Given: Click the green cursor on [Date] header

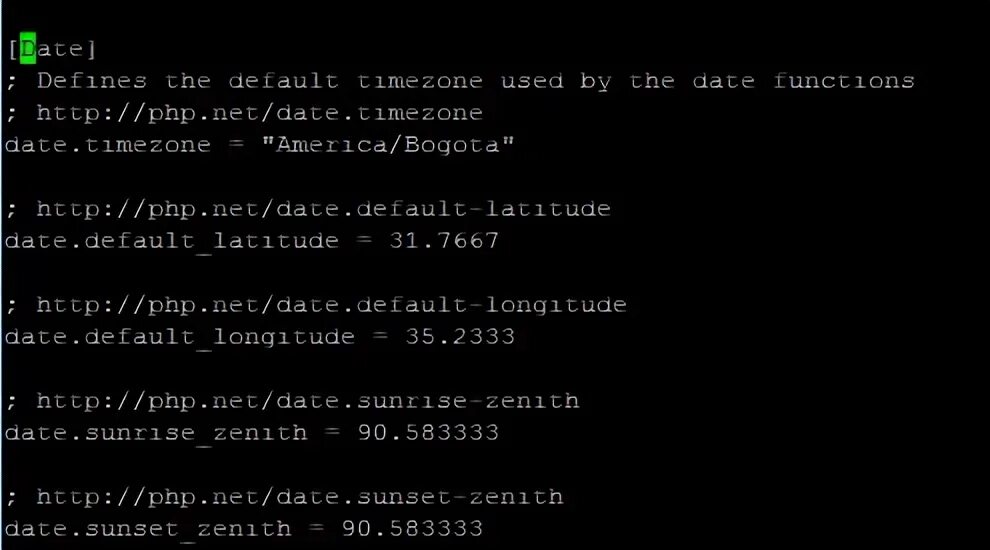Looking at the screenshot, I should pyautogui.click(x=28, y=49).
